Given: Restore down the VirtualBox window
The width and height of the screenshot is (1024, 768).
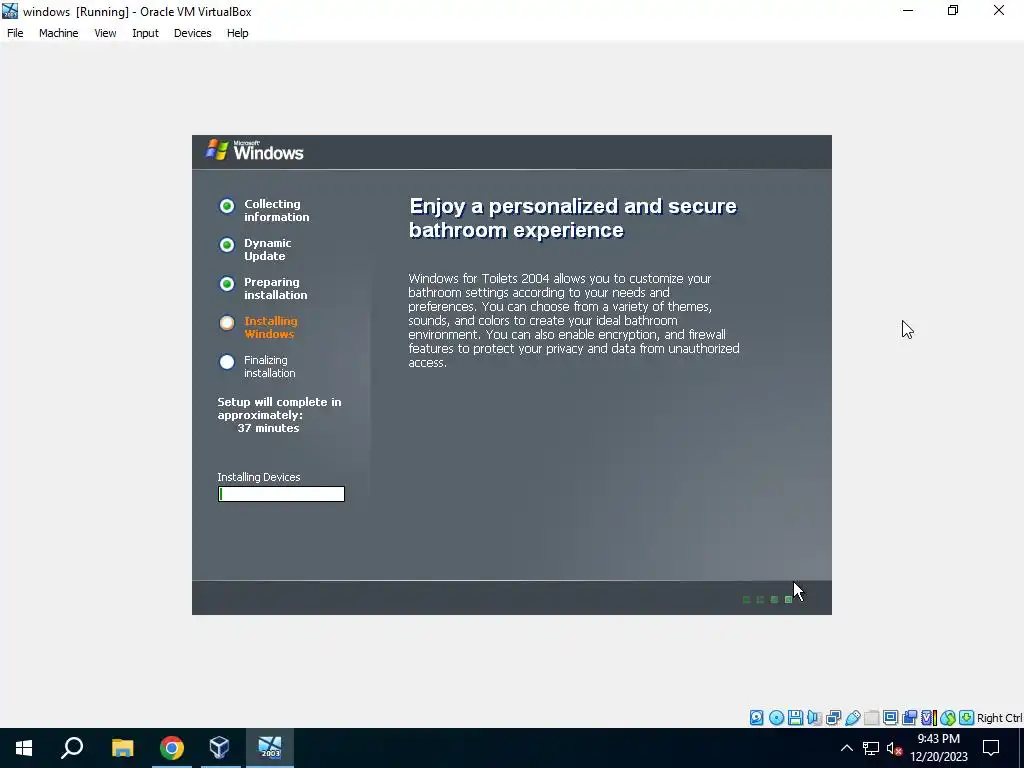Looking at the screenshot, I should (x=953, y=11).
